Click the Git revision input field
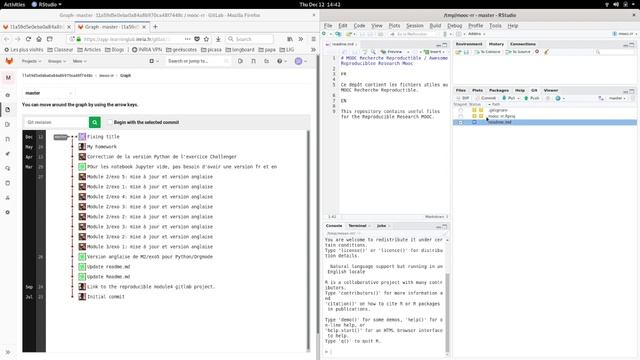This screenshot has height=360, width=640. tap(56, 122)
